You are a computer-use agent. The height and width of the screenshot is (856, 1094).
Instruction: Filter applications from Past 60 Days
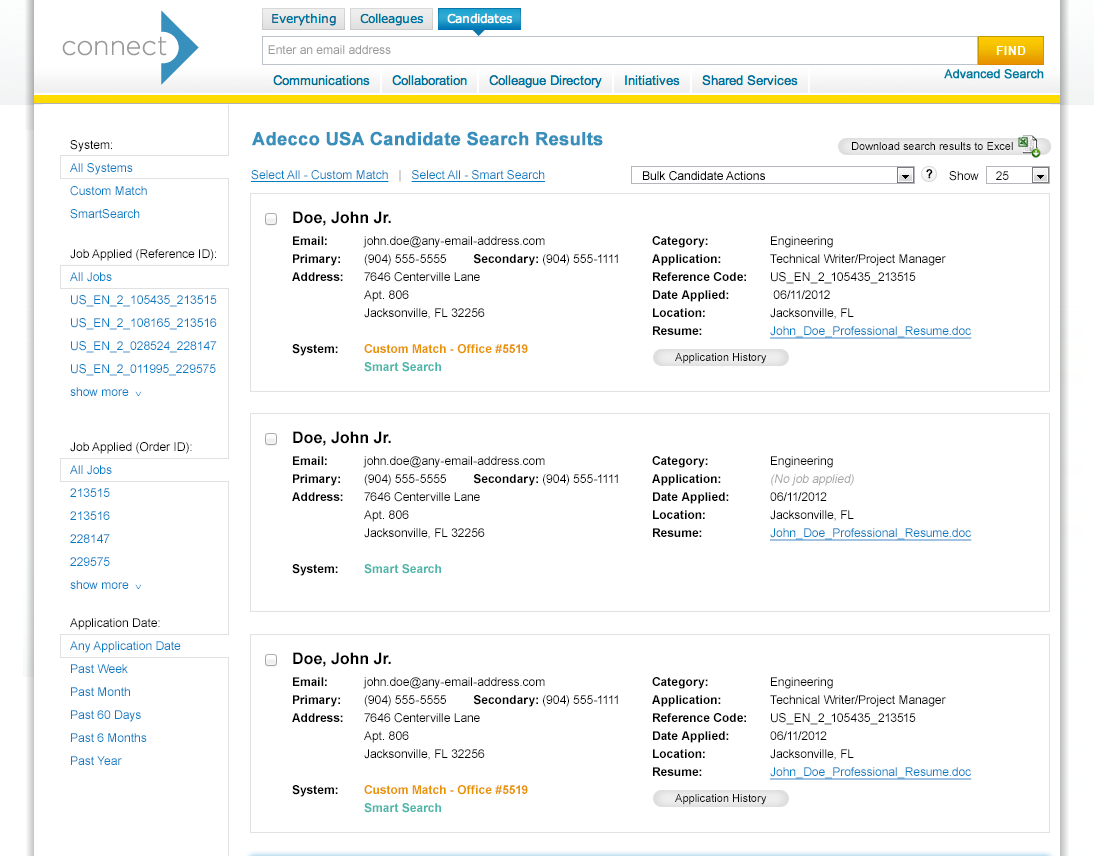pos(105,715)
